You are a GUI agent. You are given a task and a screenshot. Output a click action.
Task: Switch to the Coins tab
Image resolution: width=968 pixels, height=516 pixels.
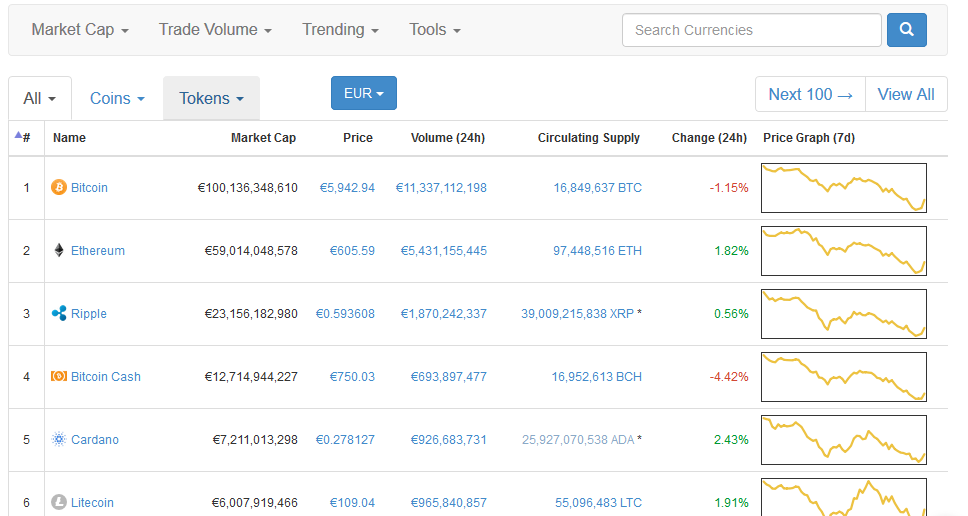(117, 98)
